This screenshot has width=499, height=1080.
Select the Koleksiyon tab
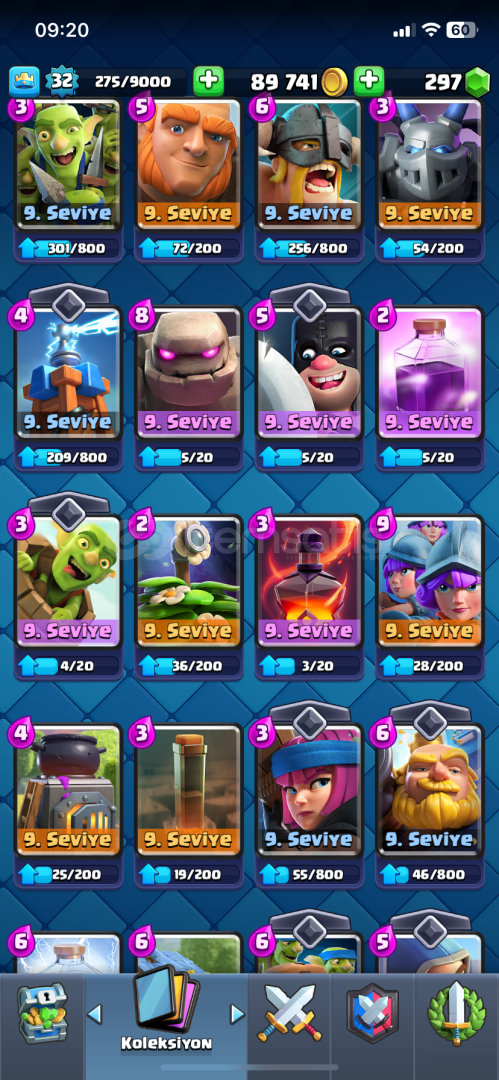[165, 1012]
